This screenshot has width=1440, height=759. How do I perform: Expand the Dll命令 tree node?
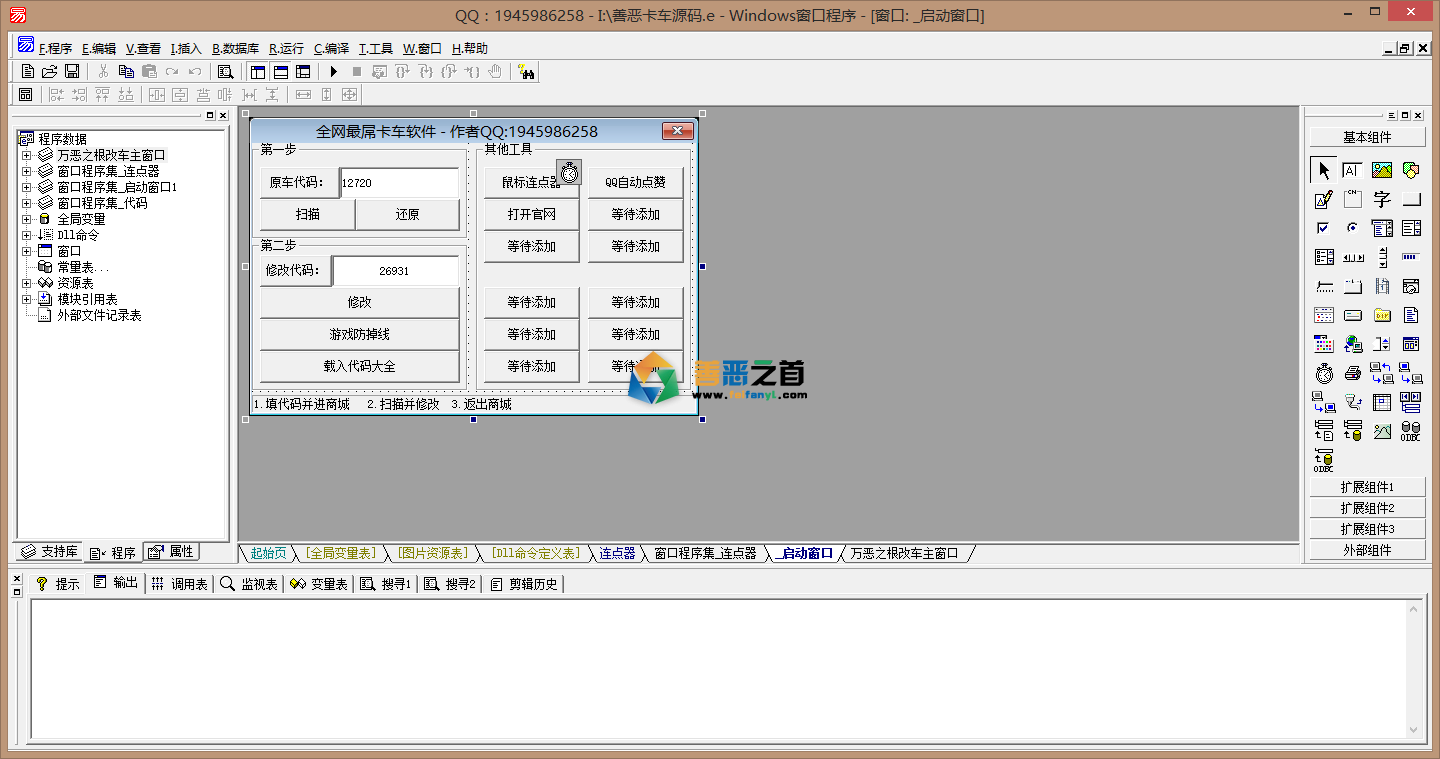point(27,235)
